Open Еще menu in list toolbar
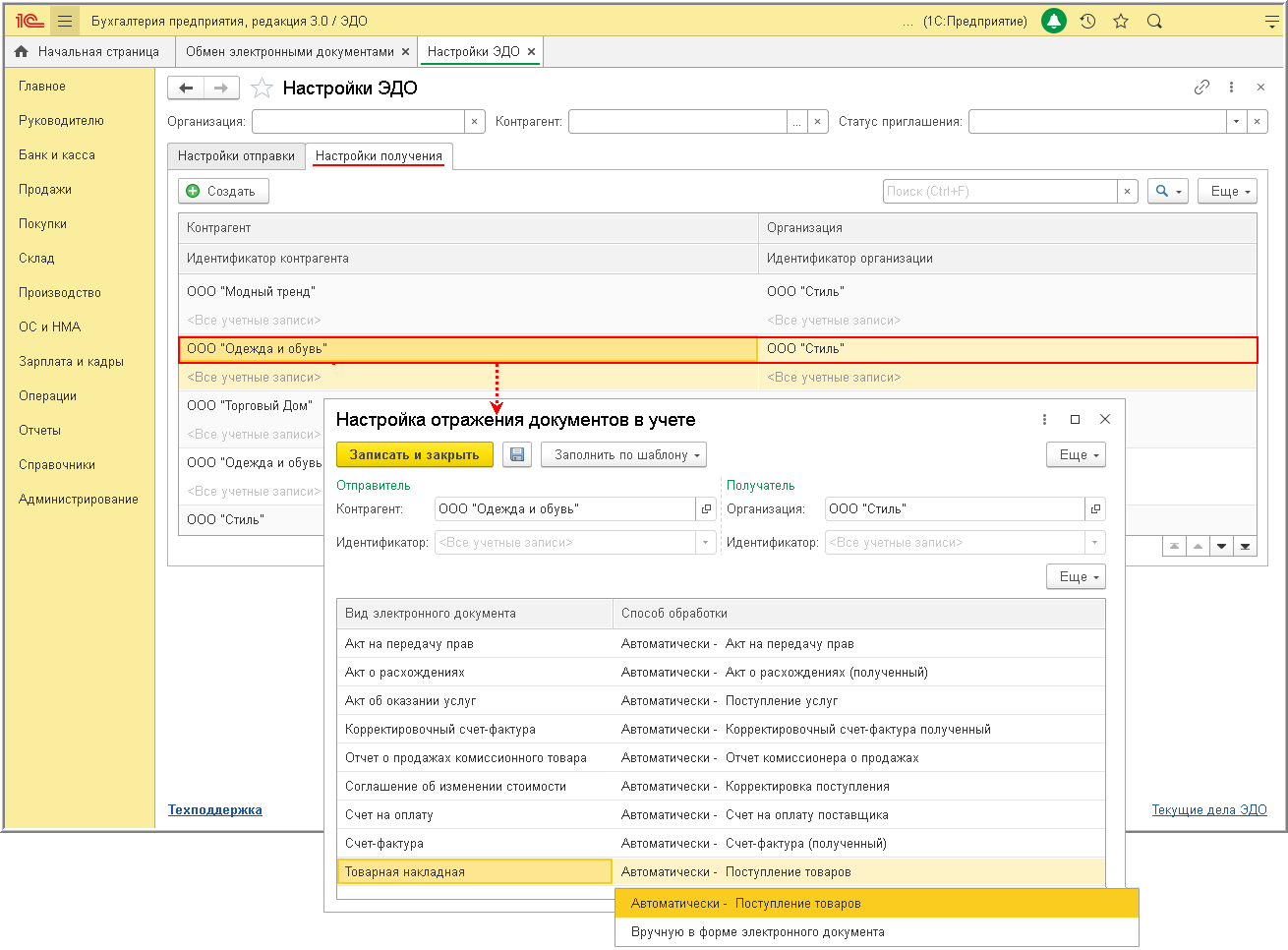The width and height of the screenshot is (1288, 950). point(1227,192)
